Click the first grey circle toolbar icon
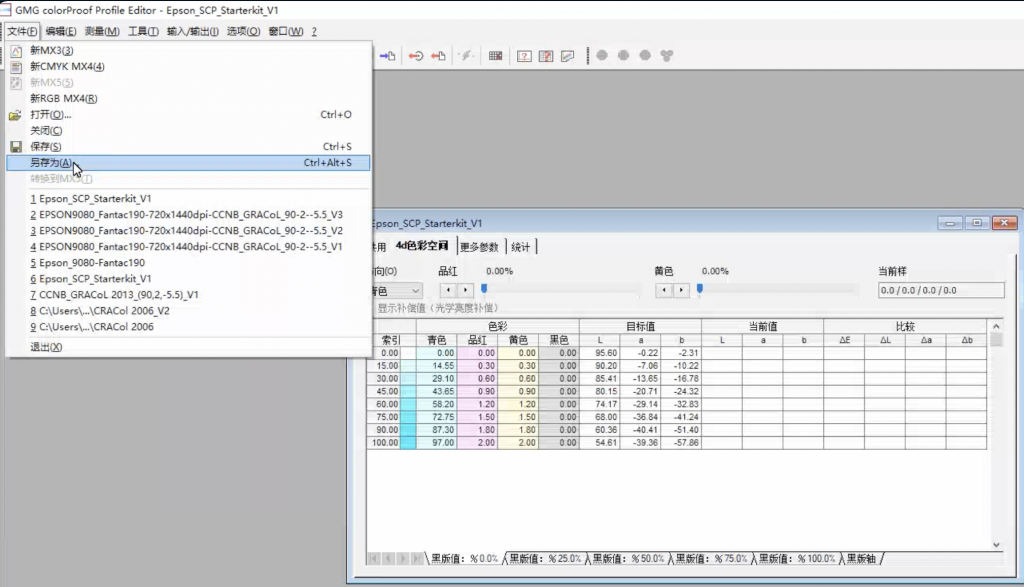1024x587 pixels. click(x=602, y=56)
